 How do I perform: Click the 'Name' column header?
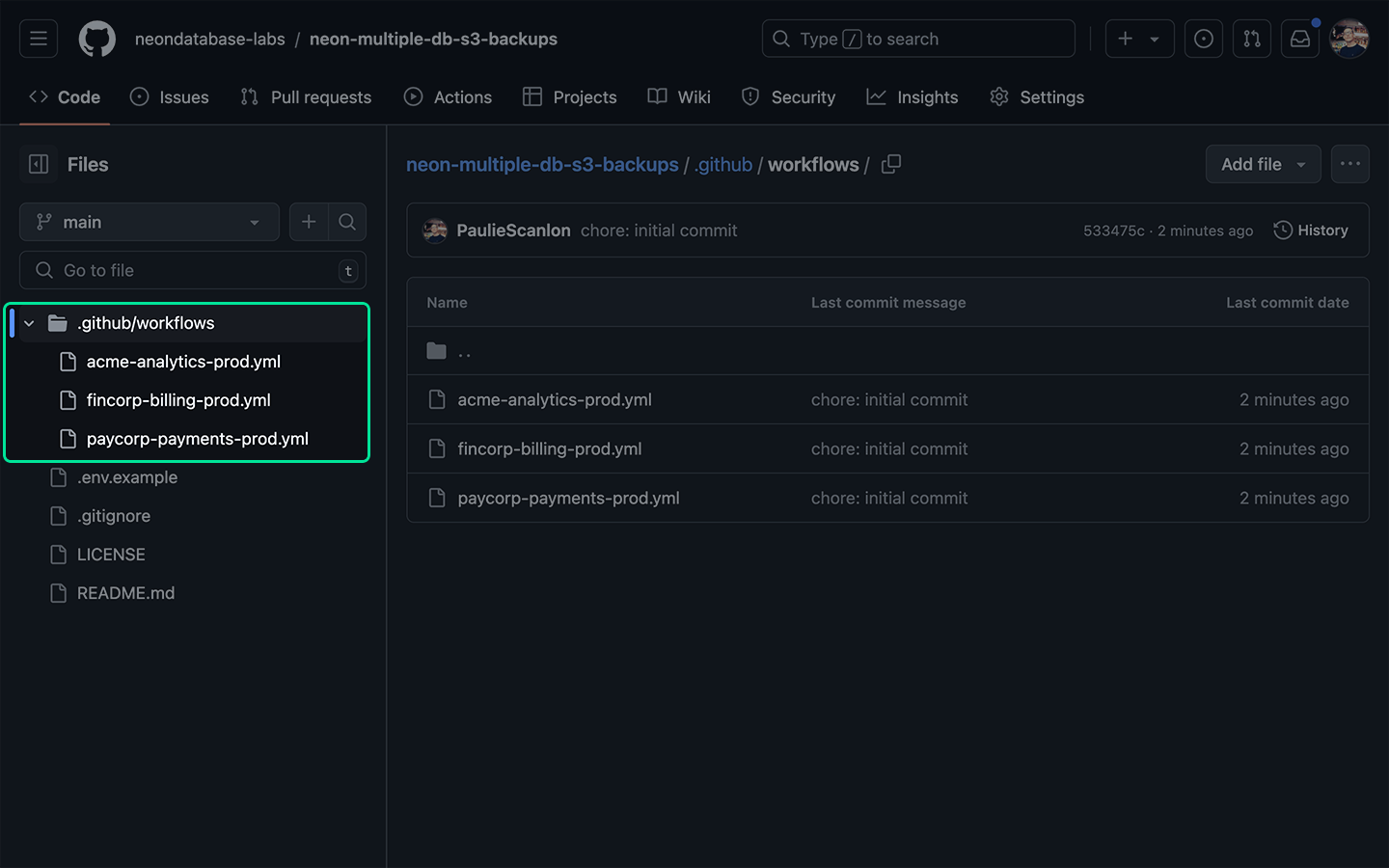[447, 303]
